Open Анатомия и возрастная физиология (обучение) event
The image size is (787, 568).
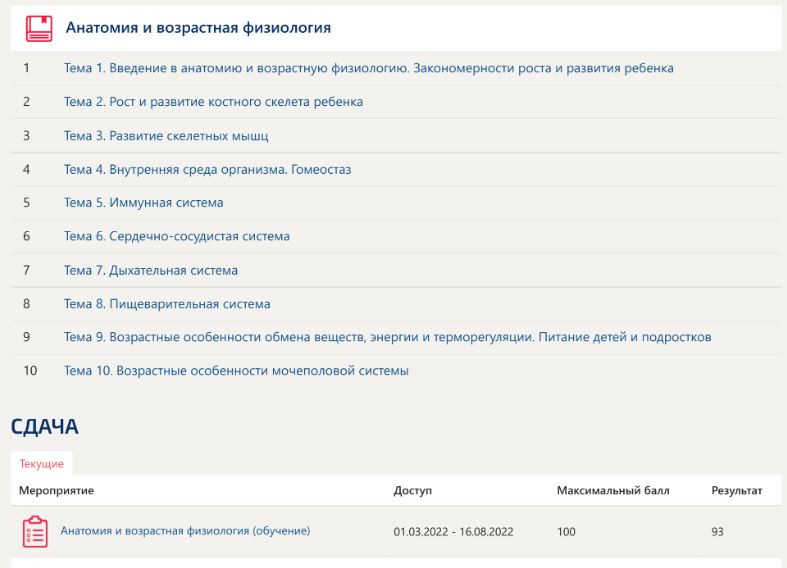[185, 531]
